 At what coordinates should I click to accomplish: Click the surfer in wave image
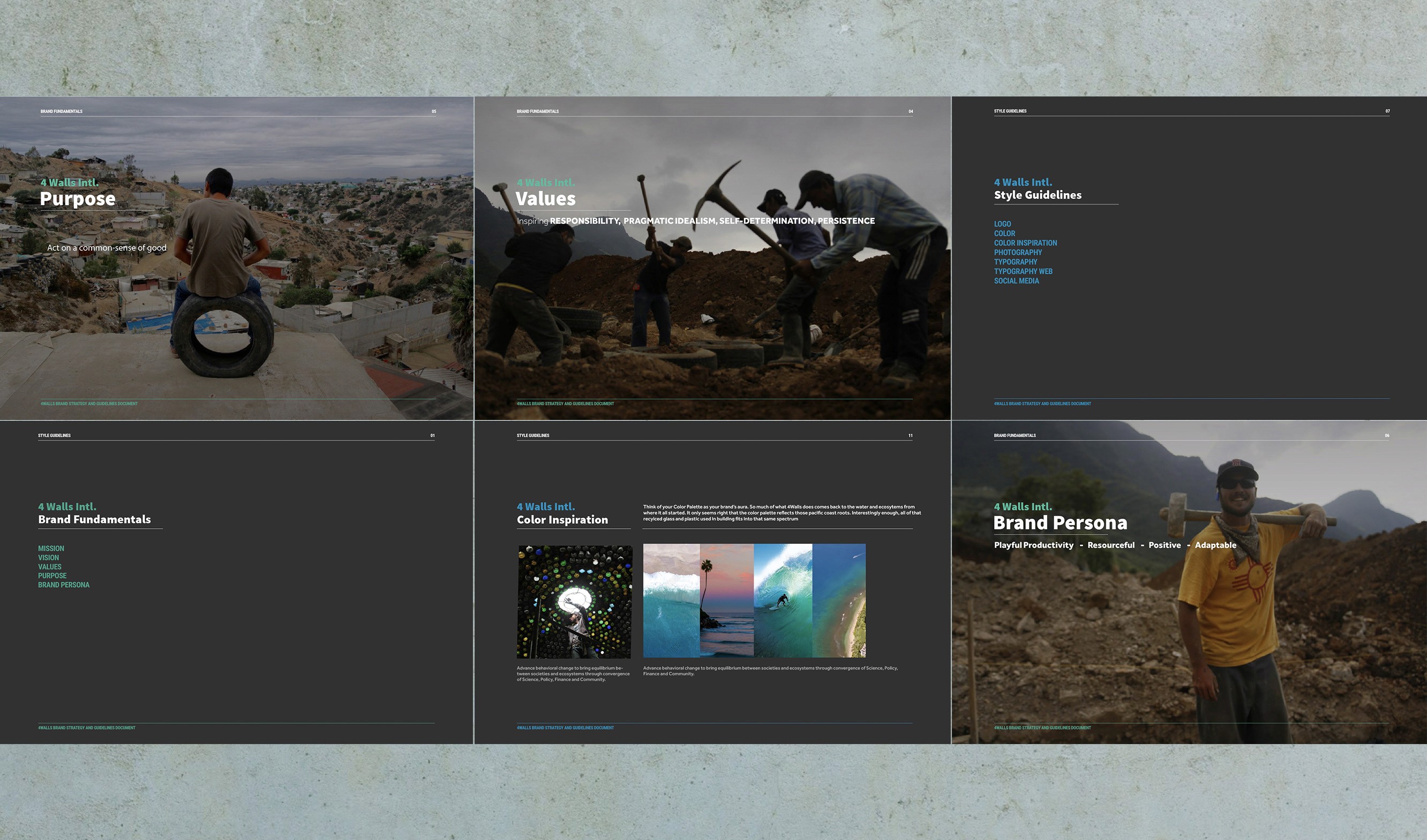783,601
